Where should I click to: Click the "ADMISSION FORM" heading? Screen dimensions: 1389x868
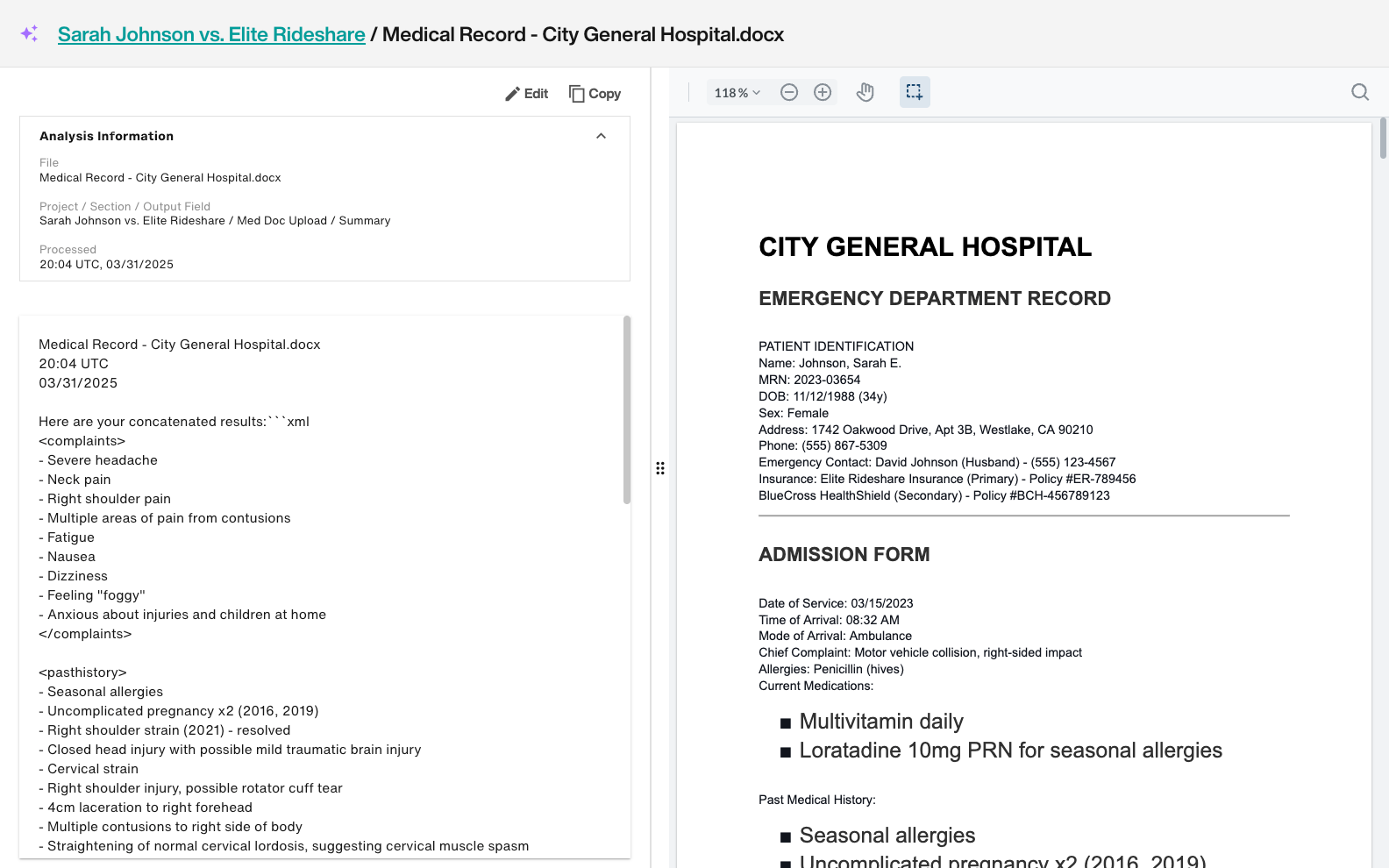[844, 555]
